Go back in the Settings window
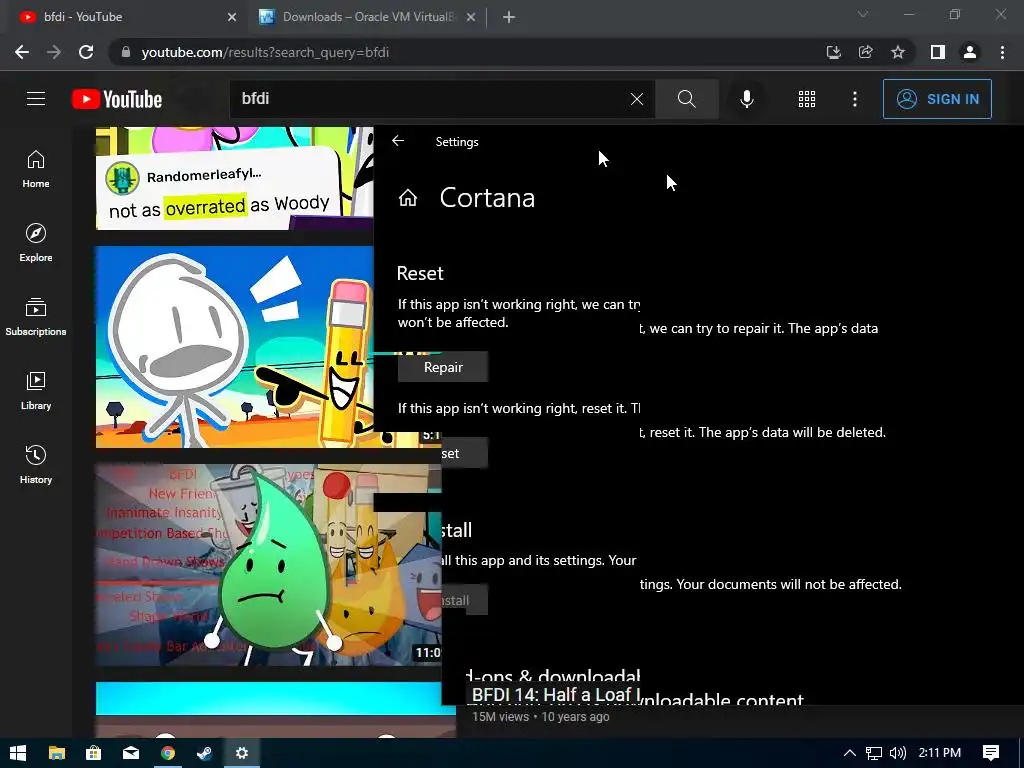The height and width of the screenshot is (768, 1024). pos(398,141)
